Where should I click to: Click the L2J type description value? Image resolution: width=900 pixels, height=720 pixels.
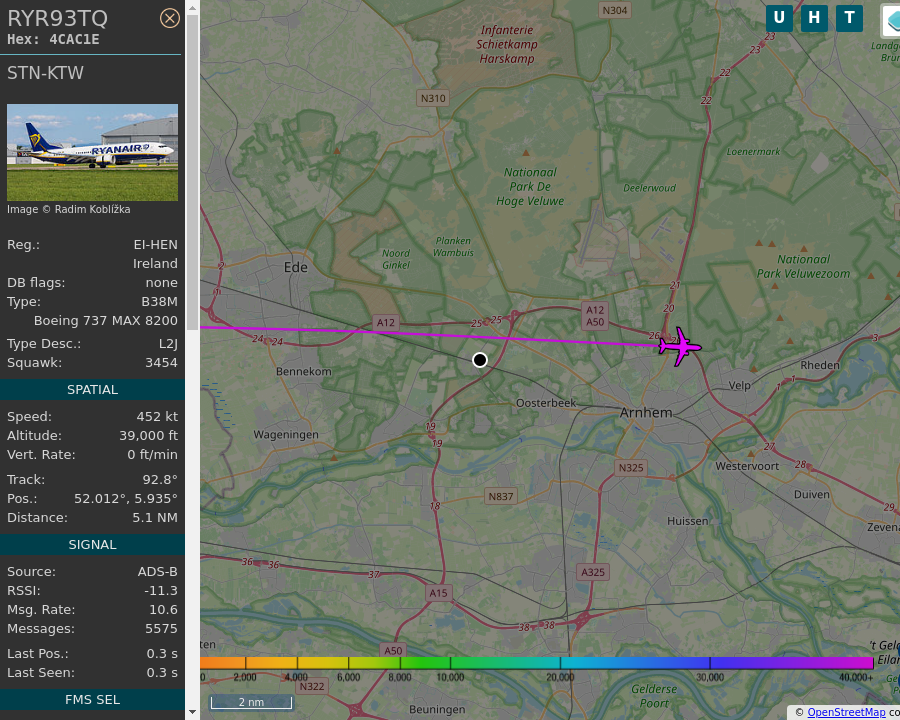[x=168, y=343]
